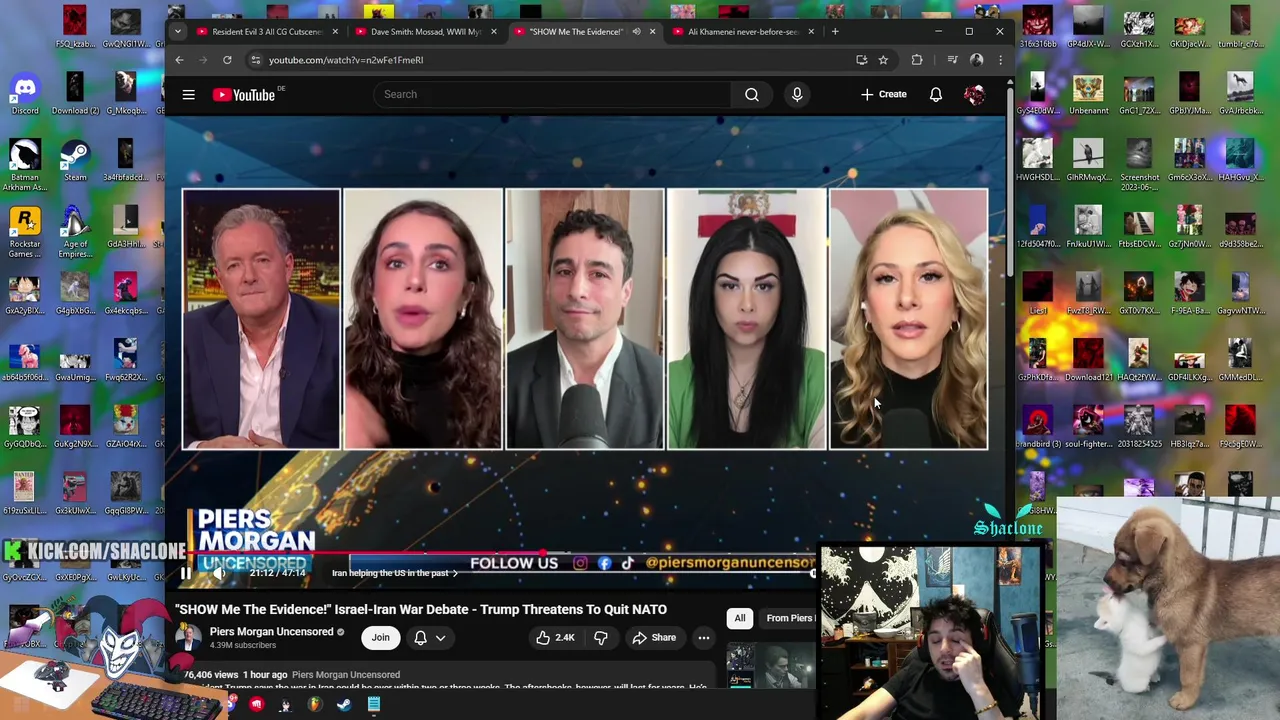Open the Chrome media controls icon
The image size is (1280, 720).
click(x=952, y=60)
